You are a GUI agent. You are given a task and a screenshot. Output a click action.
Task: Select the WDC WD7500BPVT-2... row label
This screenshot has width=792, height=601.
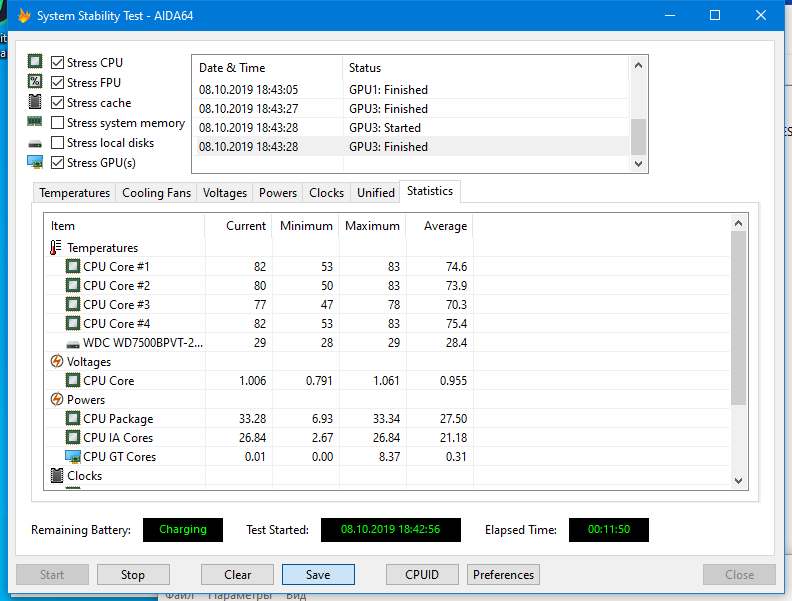143,343
